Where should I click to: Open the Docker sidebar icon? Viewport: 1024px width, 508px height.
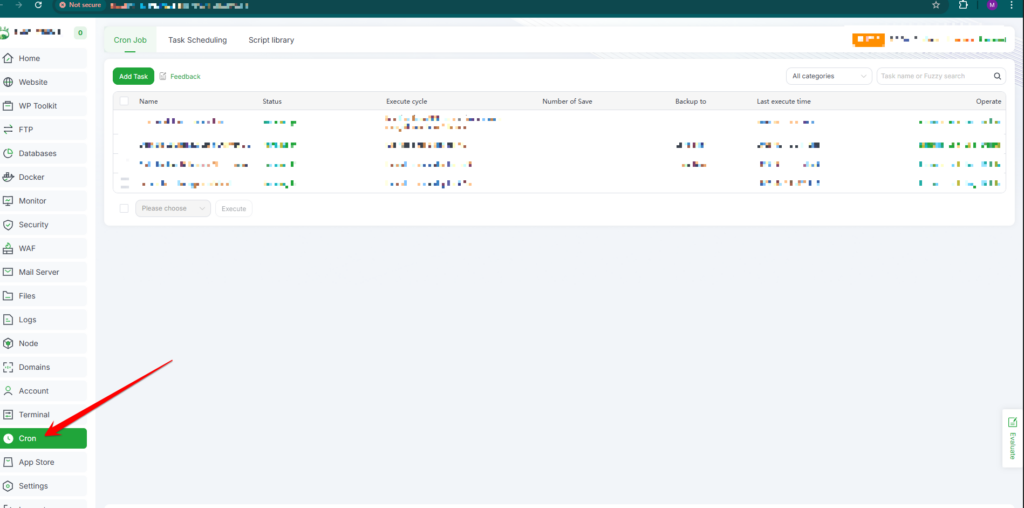pos(8,177)
